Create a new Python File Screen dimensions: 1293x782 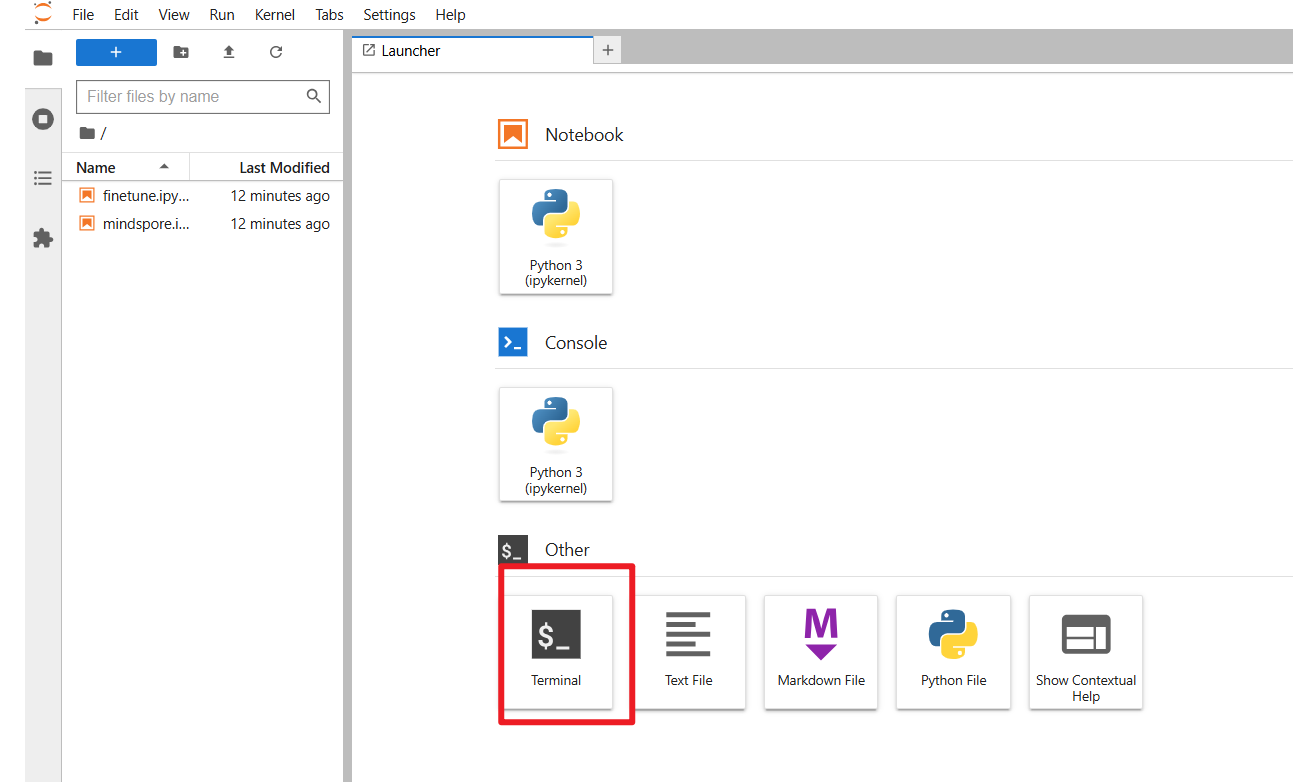954,652
